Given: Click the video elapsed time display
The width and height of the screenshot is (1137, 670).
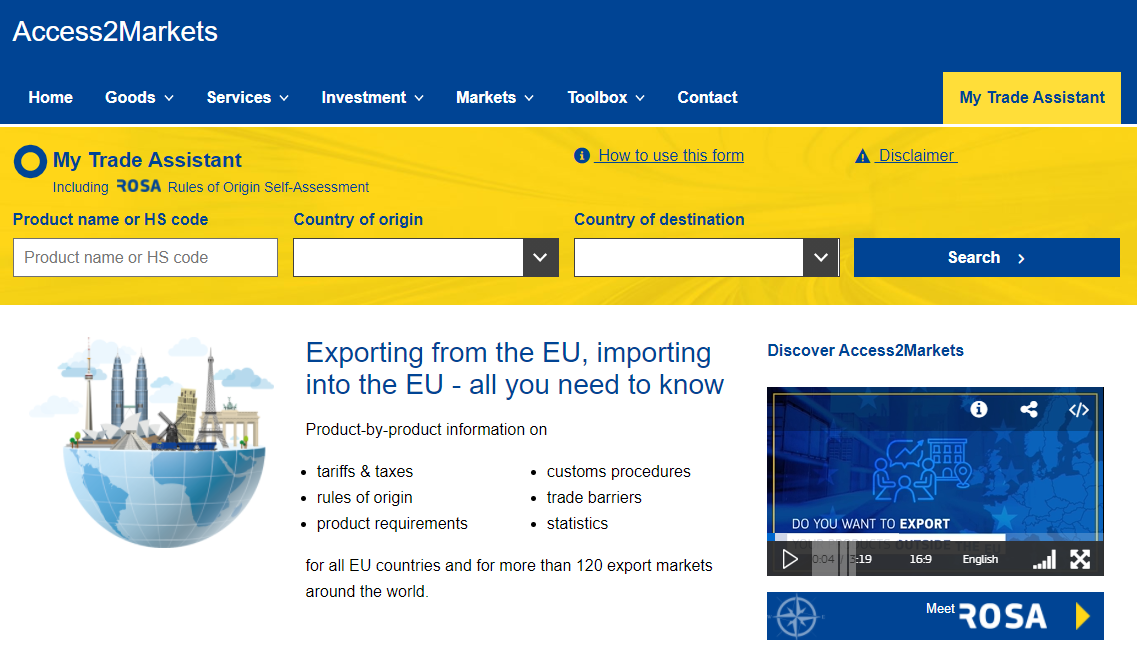Looking at the screenshot, I should click(823, 559).
